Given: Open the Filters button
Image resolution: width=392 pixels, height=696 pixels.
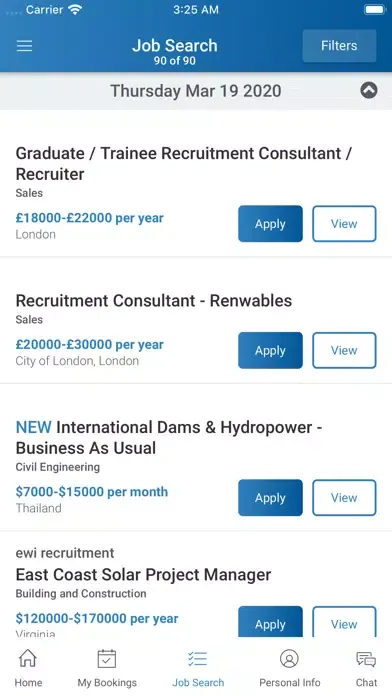Looking at the screenshot, I should click(x=339, y=46).
